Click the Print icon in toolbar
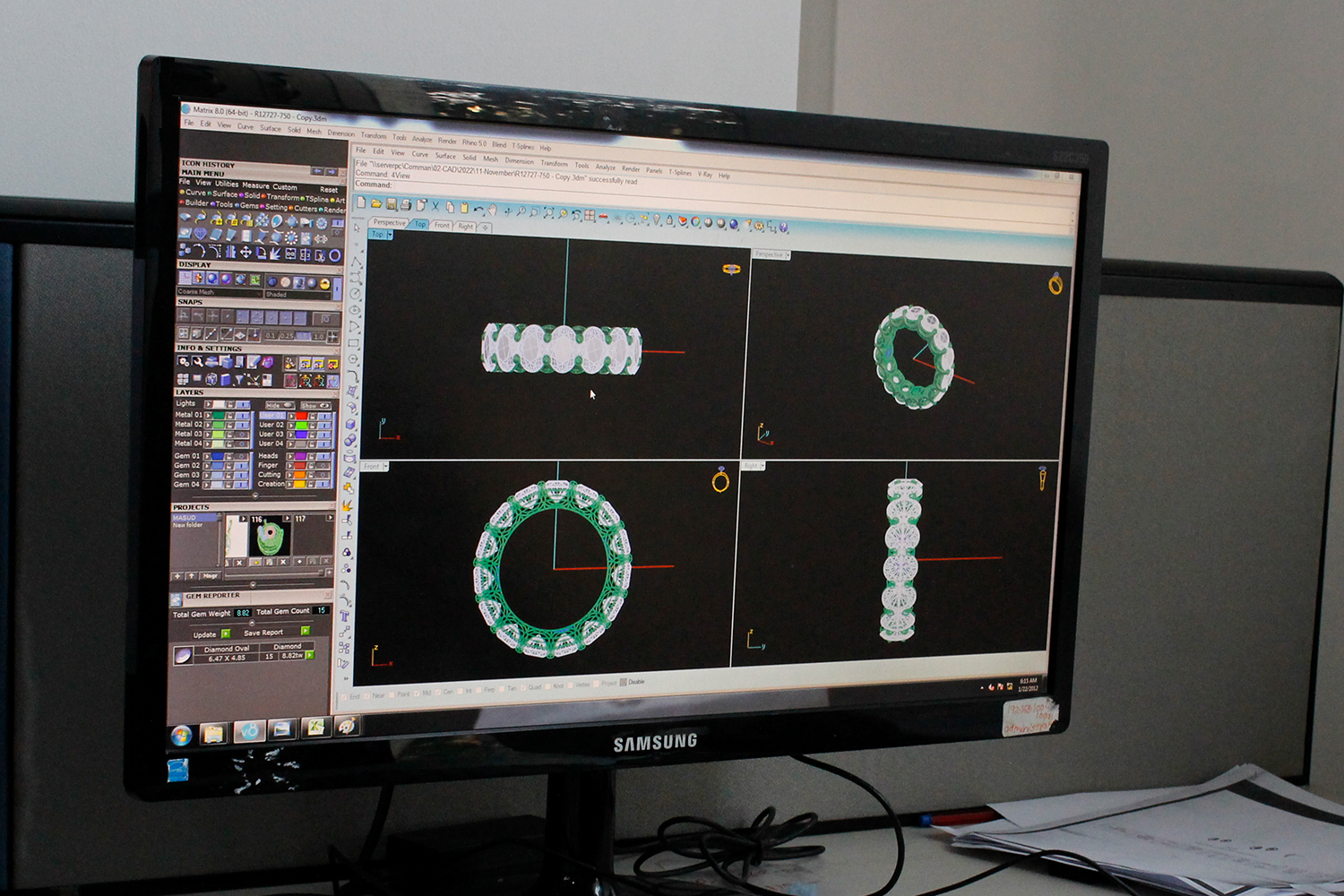This screenshot has height=896, width=1344. click(406, 205)
